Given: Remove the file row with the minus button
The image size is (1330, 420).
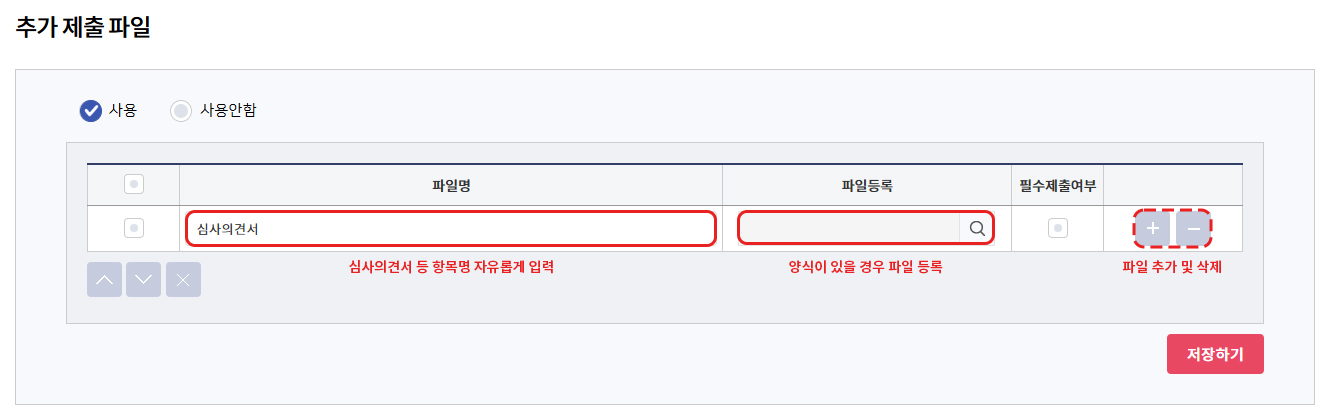Looking at the screenshot, I should 1193,229.
